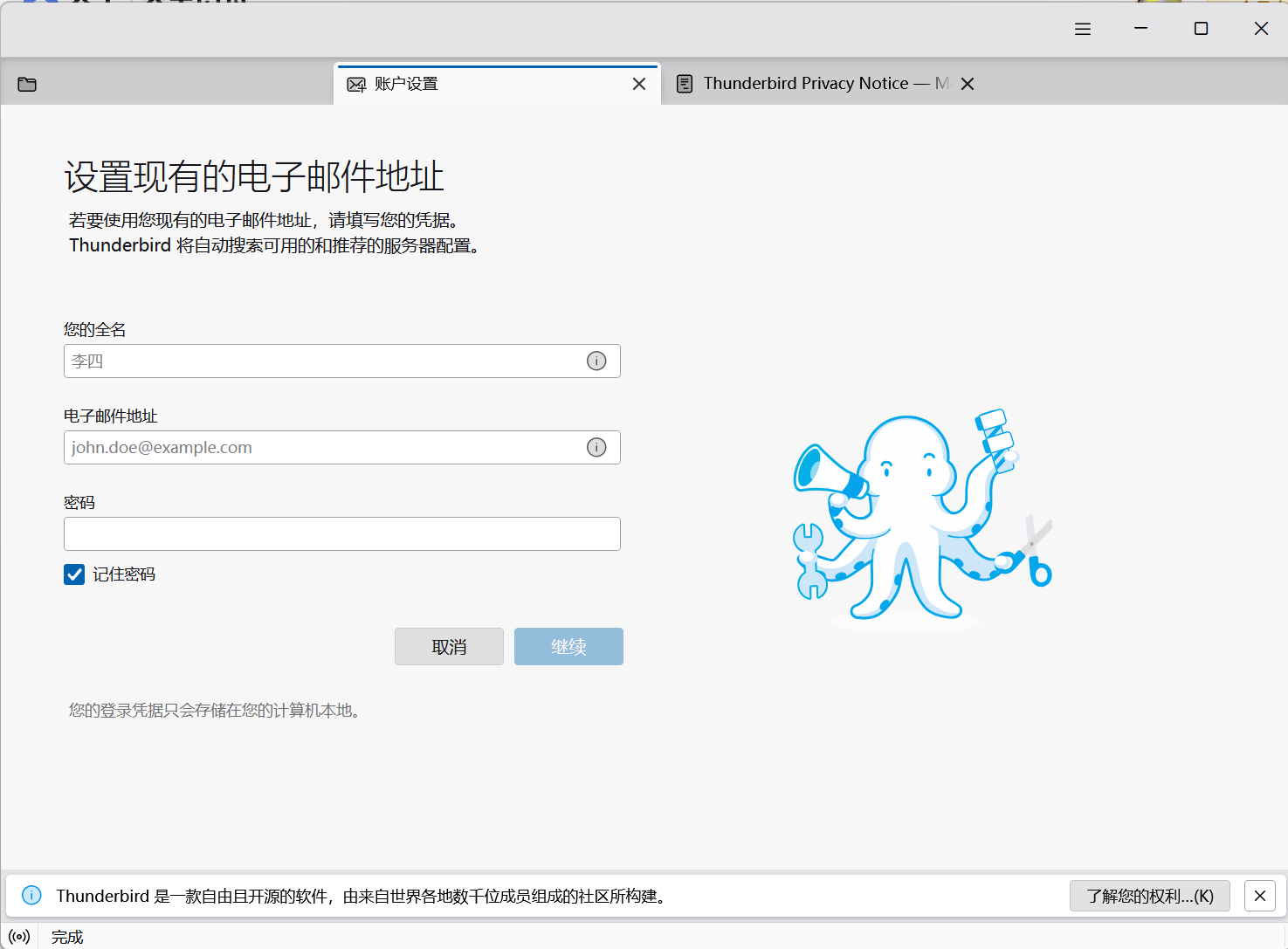The image size is (1288, 949).
Task: Uncheck the 记住密码 checkbox
Action: [73, 574]
